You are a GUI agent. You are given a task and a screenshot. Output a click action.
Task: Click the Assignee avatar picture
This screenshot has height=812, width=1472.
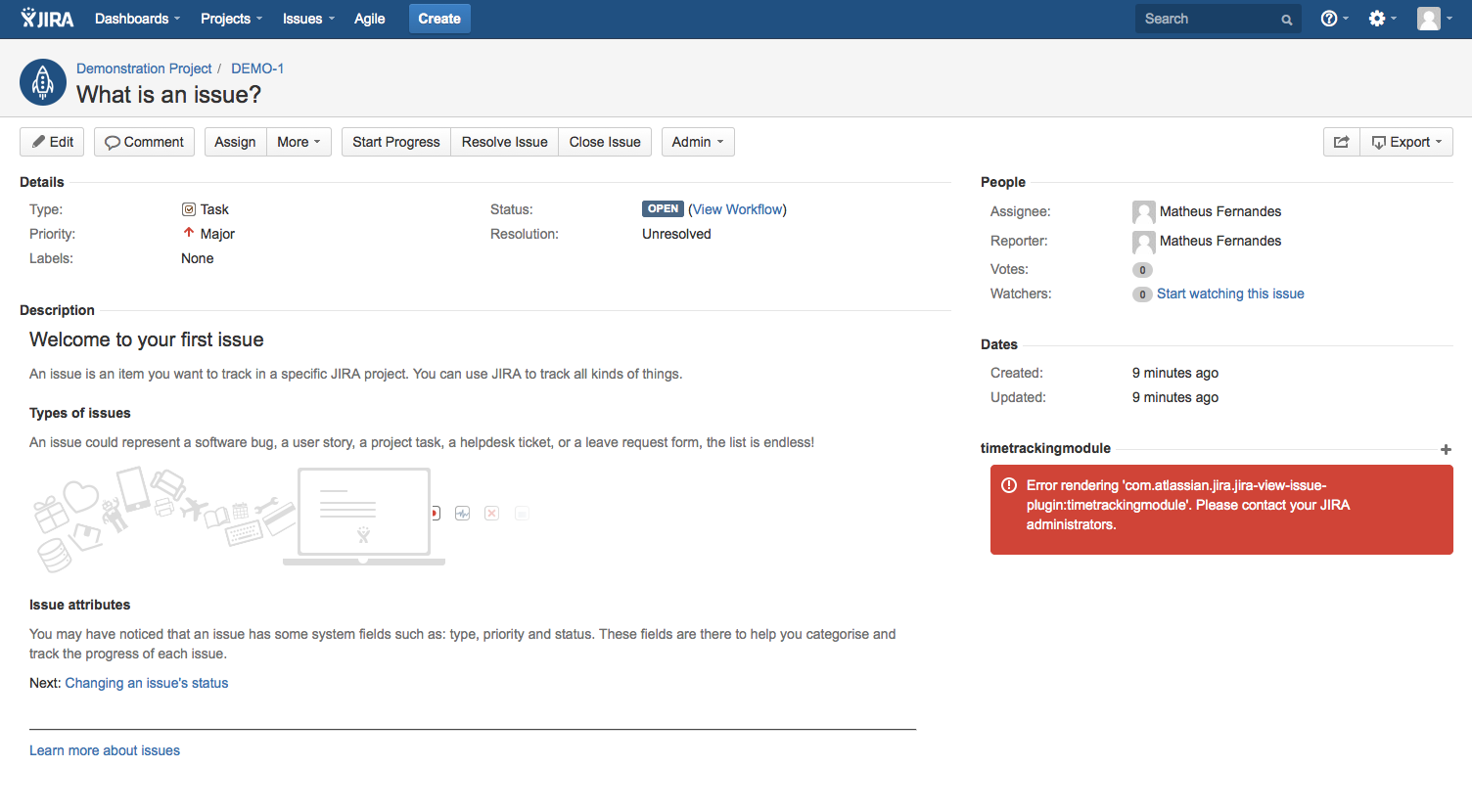point(1143,212)
